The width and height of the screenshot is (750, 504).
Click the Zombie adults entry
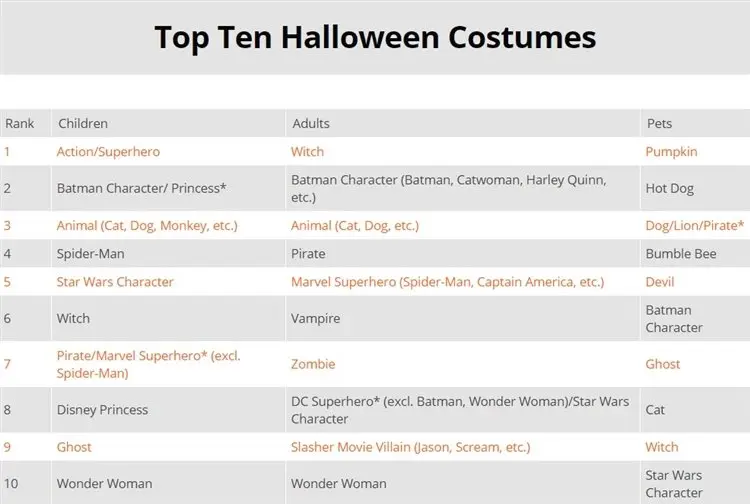[313, 364]
